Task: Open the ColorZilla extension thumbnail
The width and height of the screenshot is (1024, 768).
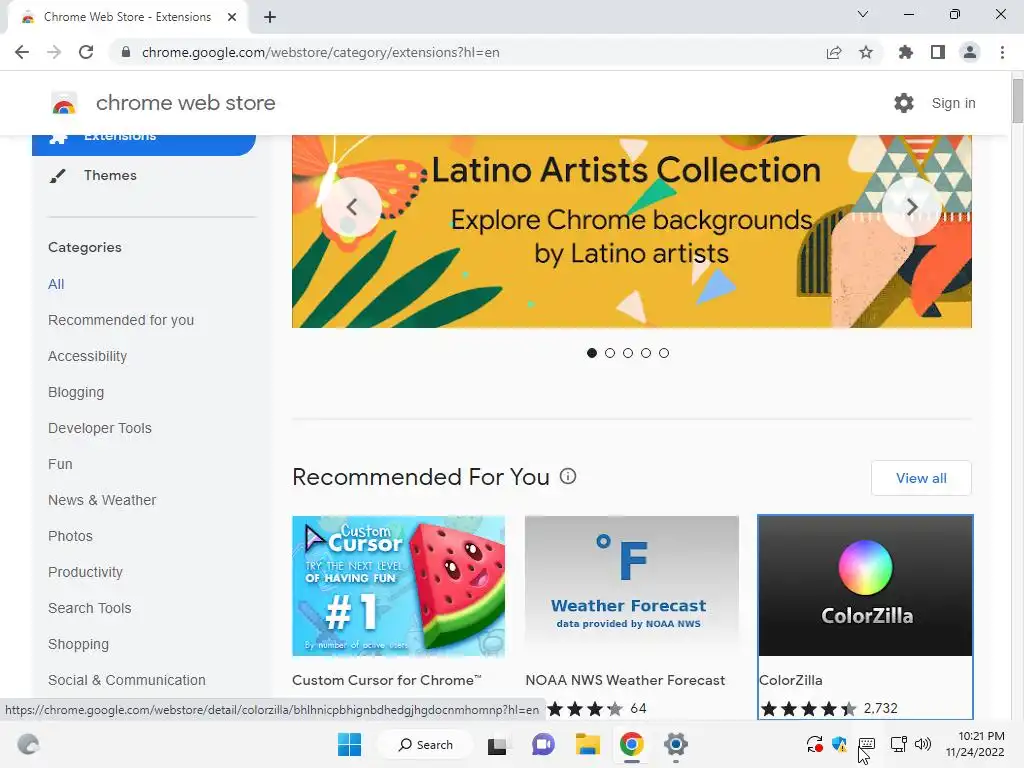Action: (865, 586)
